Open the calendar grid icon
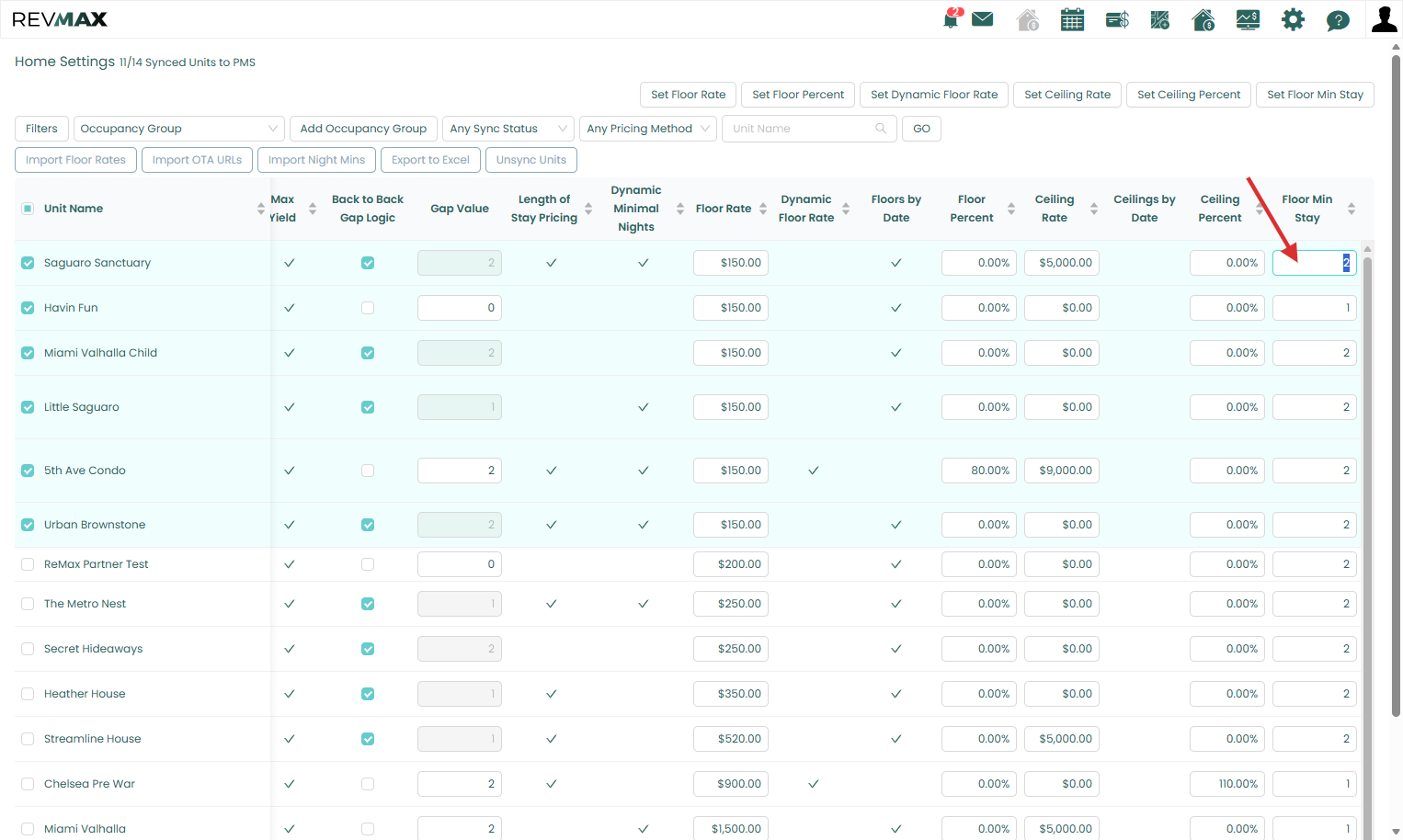This screenshot has height=840, width=1403. tap(1072, 19)
